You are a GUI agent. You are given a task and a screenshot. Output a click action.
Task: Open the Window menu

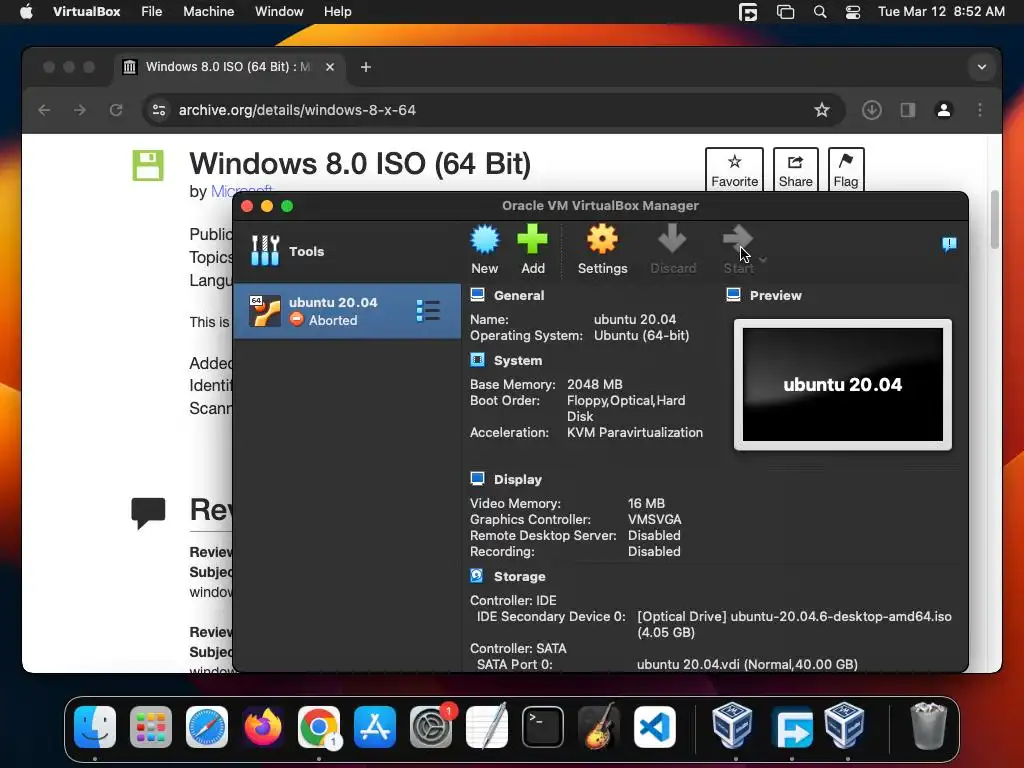(x=279, y=12)
